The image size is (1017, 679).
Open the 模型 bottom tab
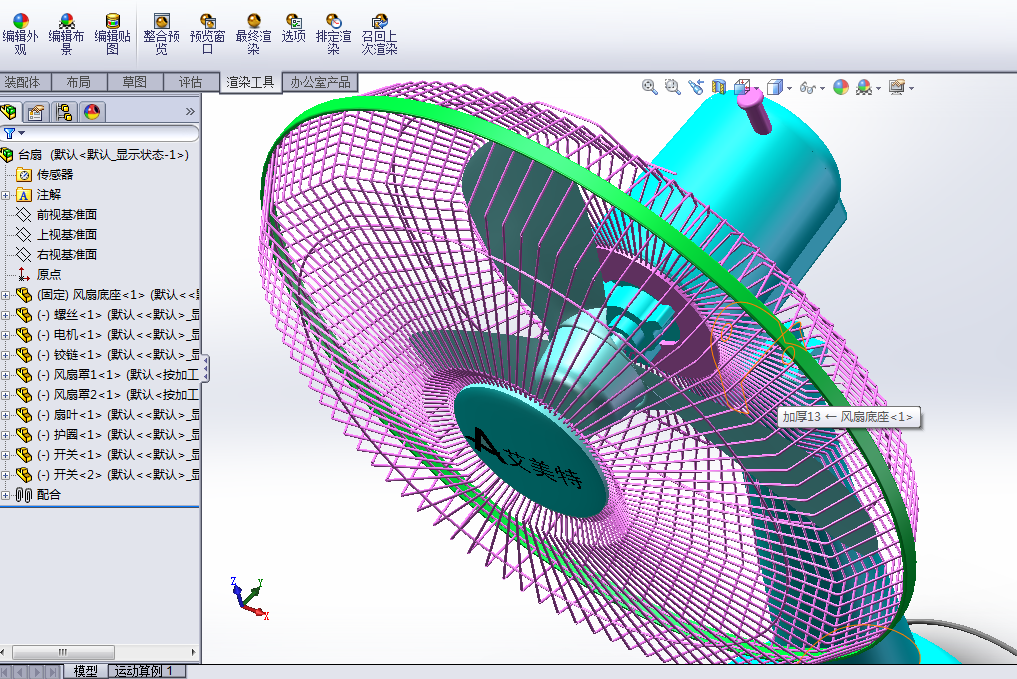(86, 671)
